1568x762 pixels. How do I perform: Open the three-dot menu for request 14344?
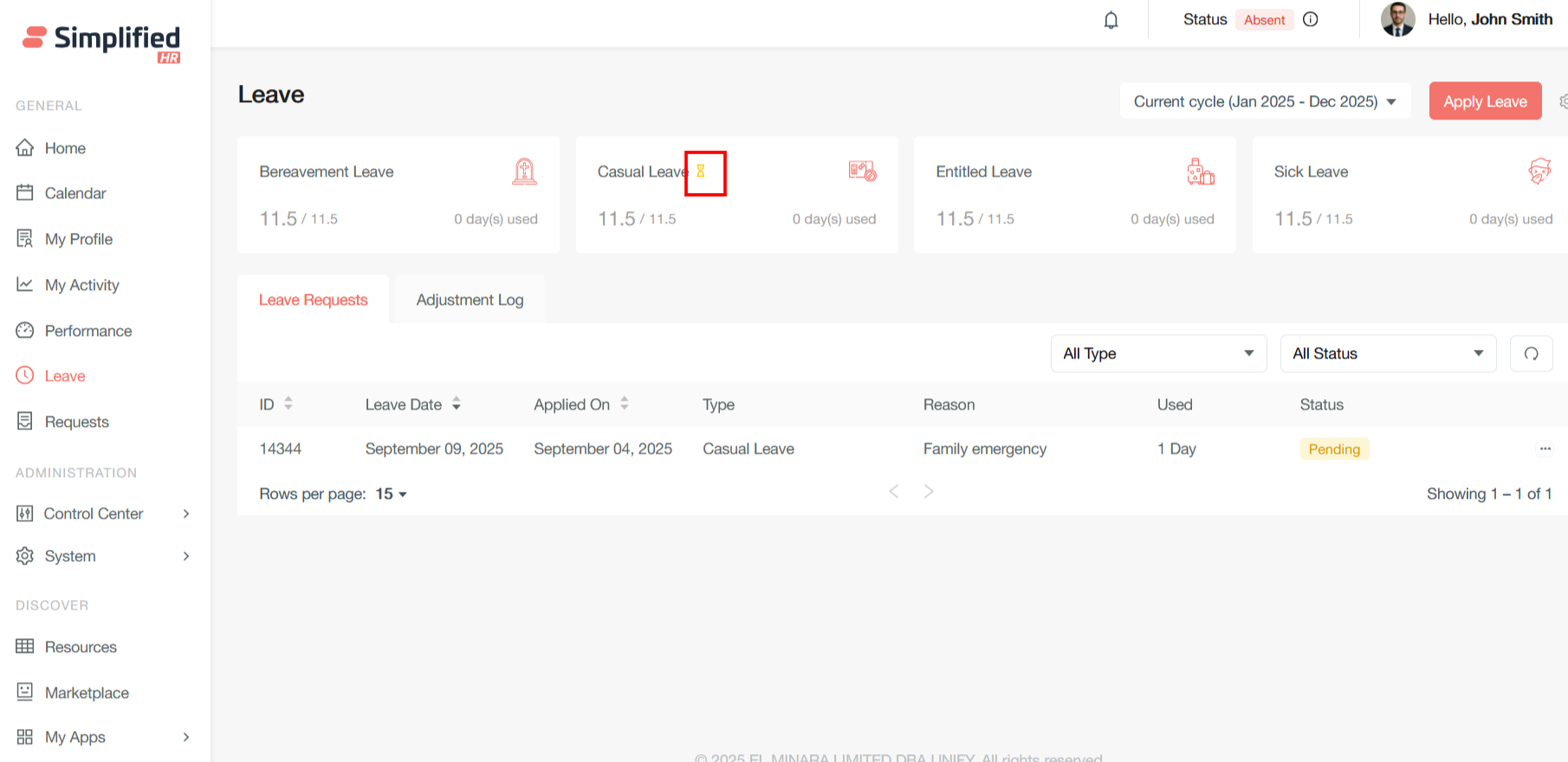click(x=1545, y=449)
